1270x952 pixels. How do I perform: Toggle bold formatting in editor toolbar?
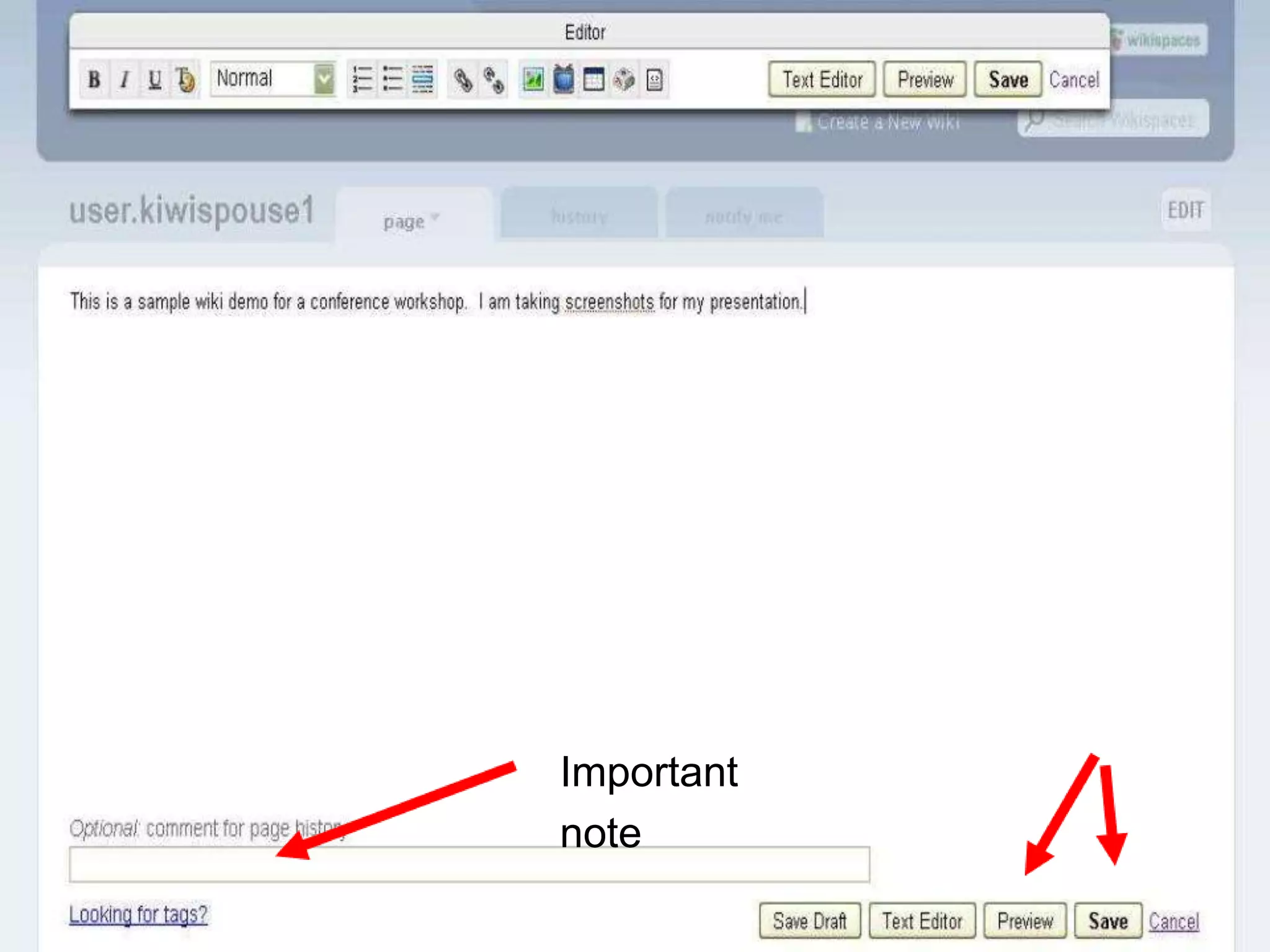point(94,79)
